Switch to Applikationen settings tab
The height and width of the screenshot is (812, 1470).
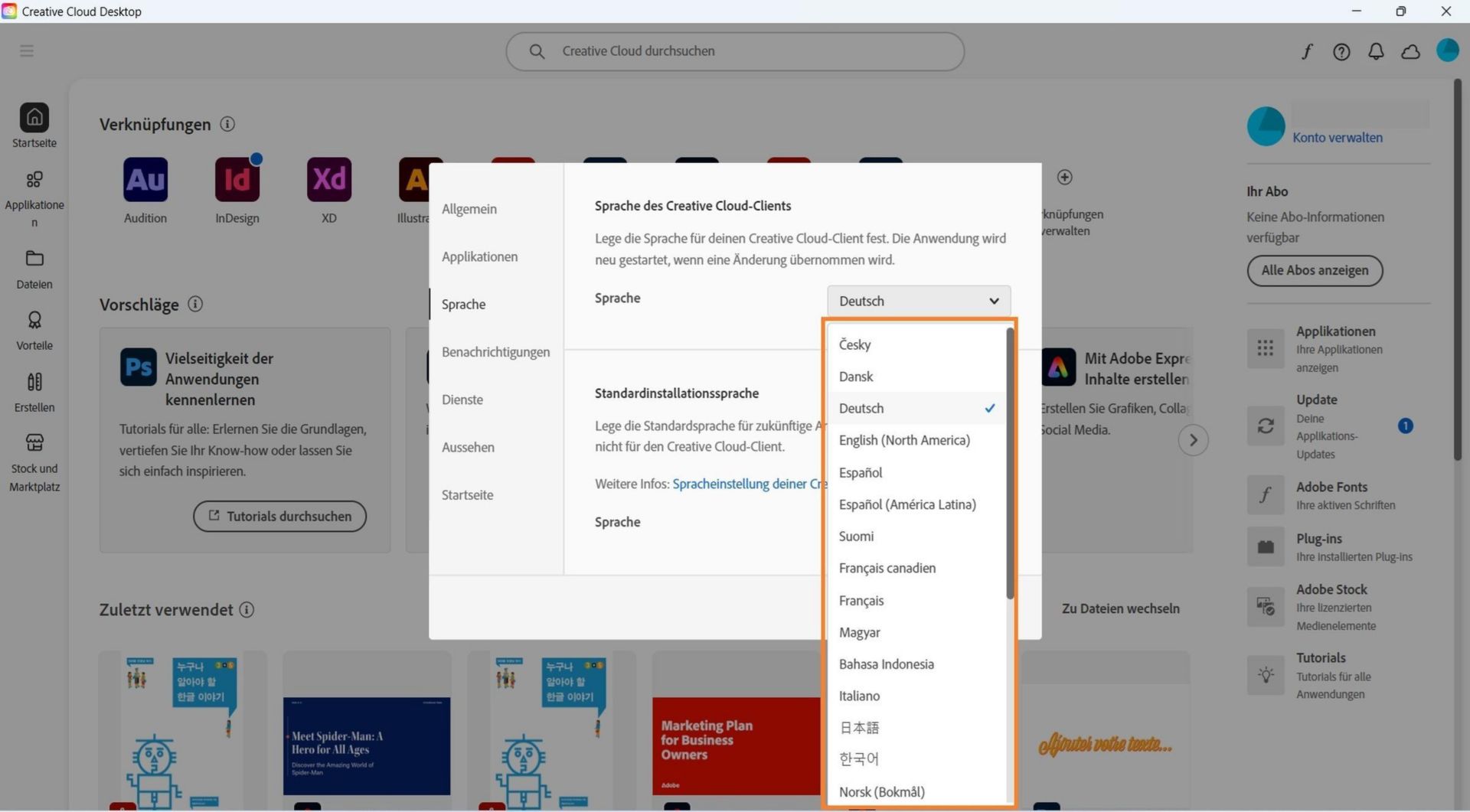[x=480, y=256]
